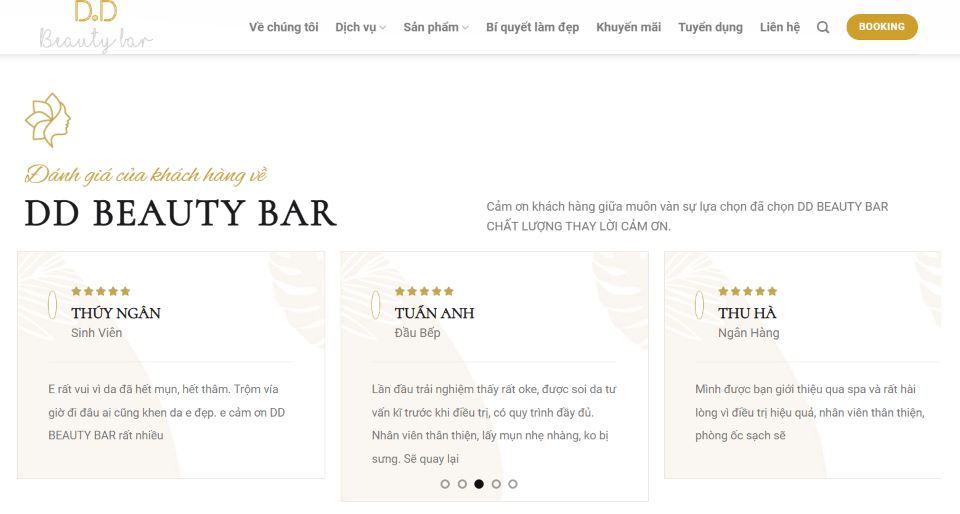The width and height of the screenshot is (960, 514).
Task: Select the active third carousel dot
Action: 479,484
